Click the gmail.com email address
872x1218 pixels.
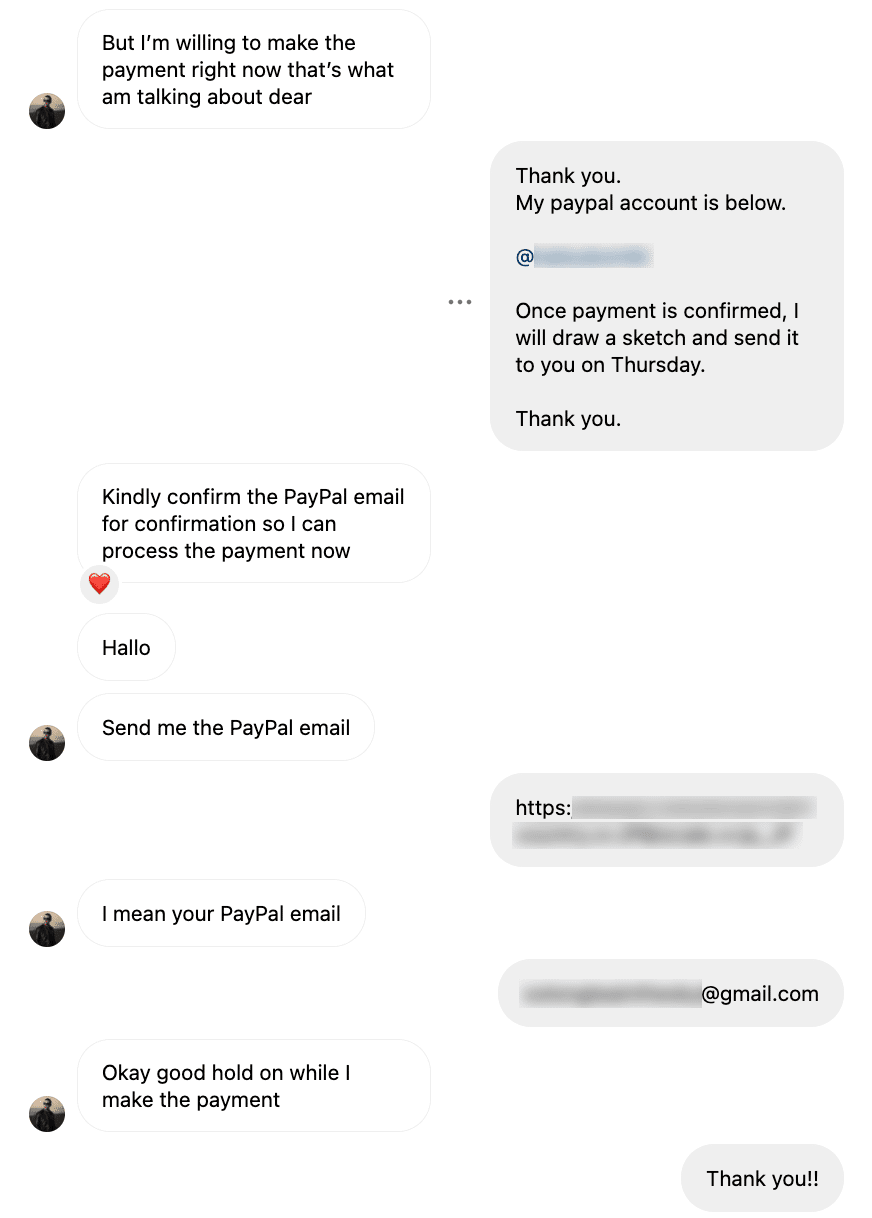tap(670, 993)
